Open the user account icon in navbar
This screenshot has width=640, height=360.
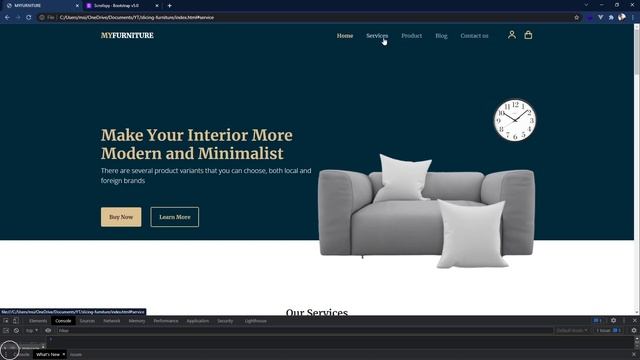[x=511, y=35]
